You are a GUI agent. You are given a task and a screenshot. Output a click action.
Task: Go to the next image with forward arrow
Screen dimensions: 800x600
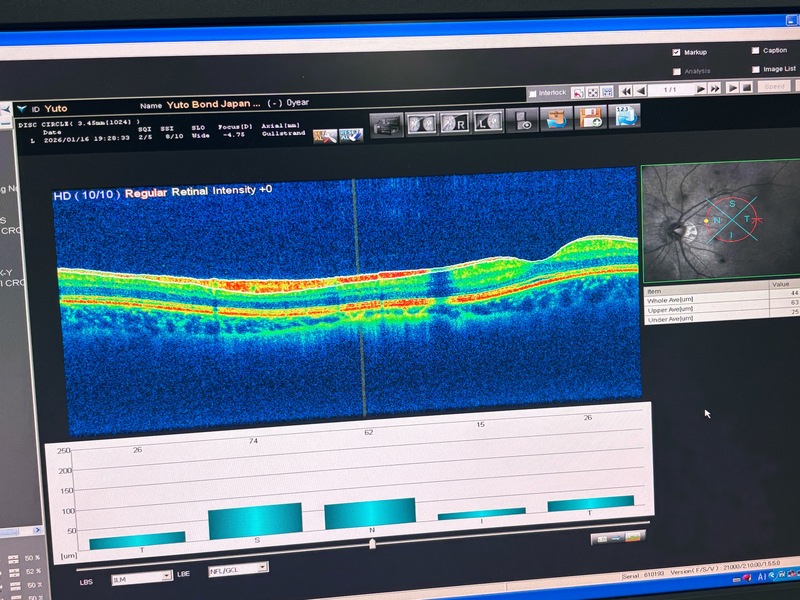click(x=701, y=88)
